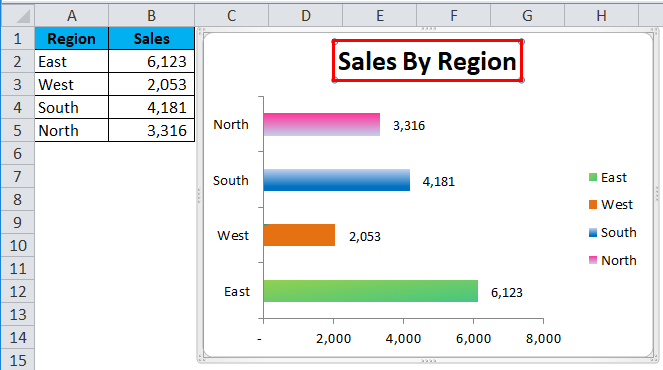Select the East legend entry
Image resolution: width=663 pixels, height=370 pixels.
pos(608,177)
